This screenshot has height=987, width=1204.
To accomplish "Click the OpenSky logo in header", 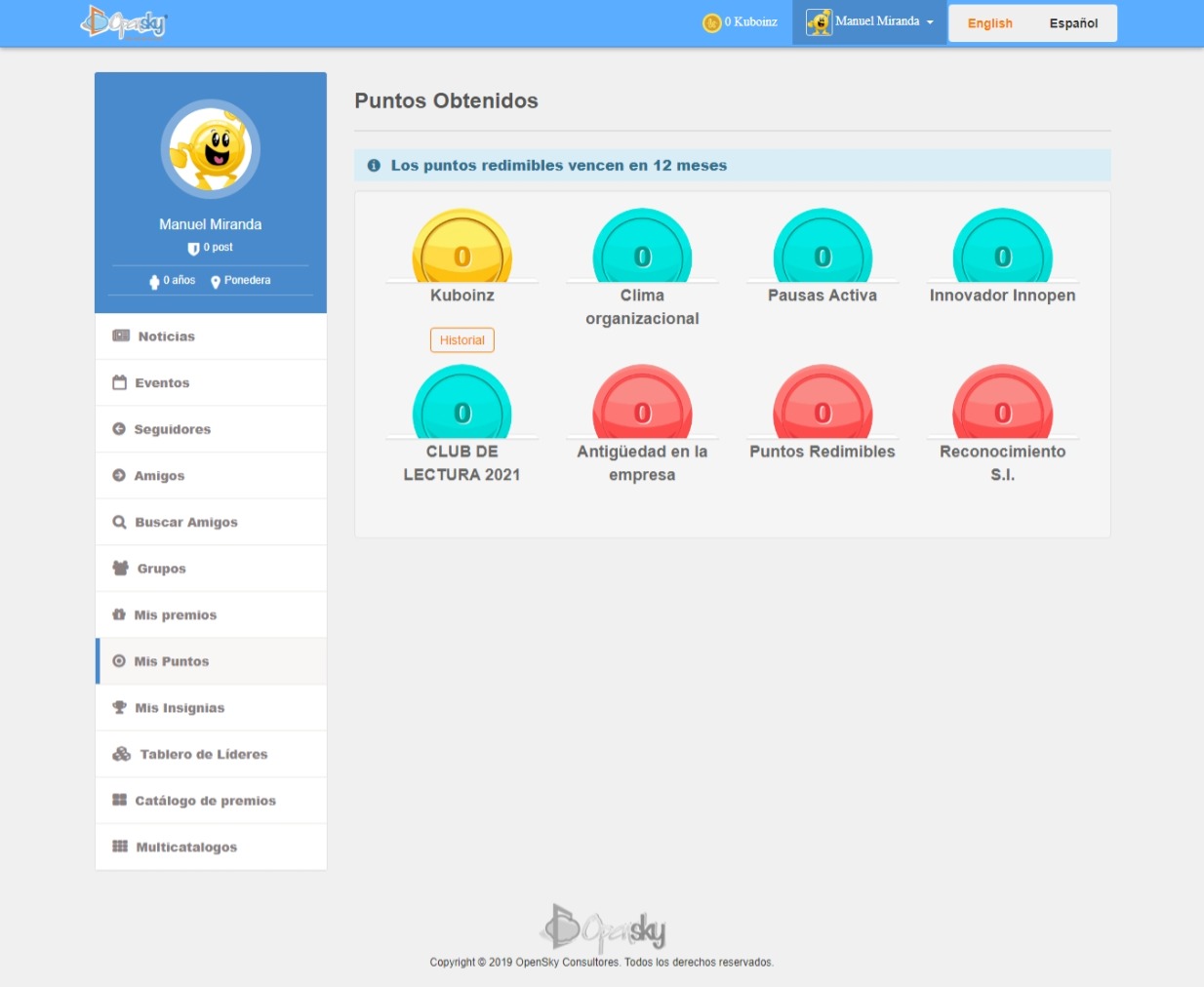I will (124, 21).
